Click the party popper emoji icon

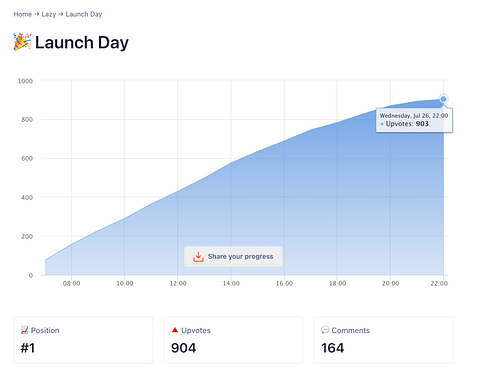22,42
